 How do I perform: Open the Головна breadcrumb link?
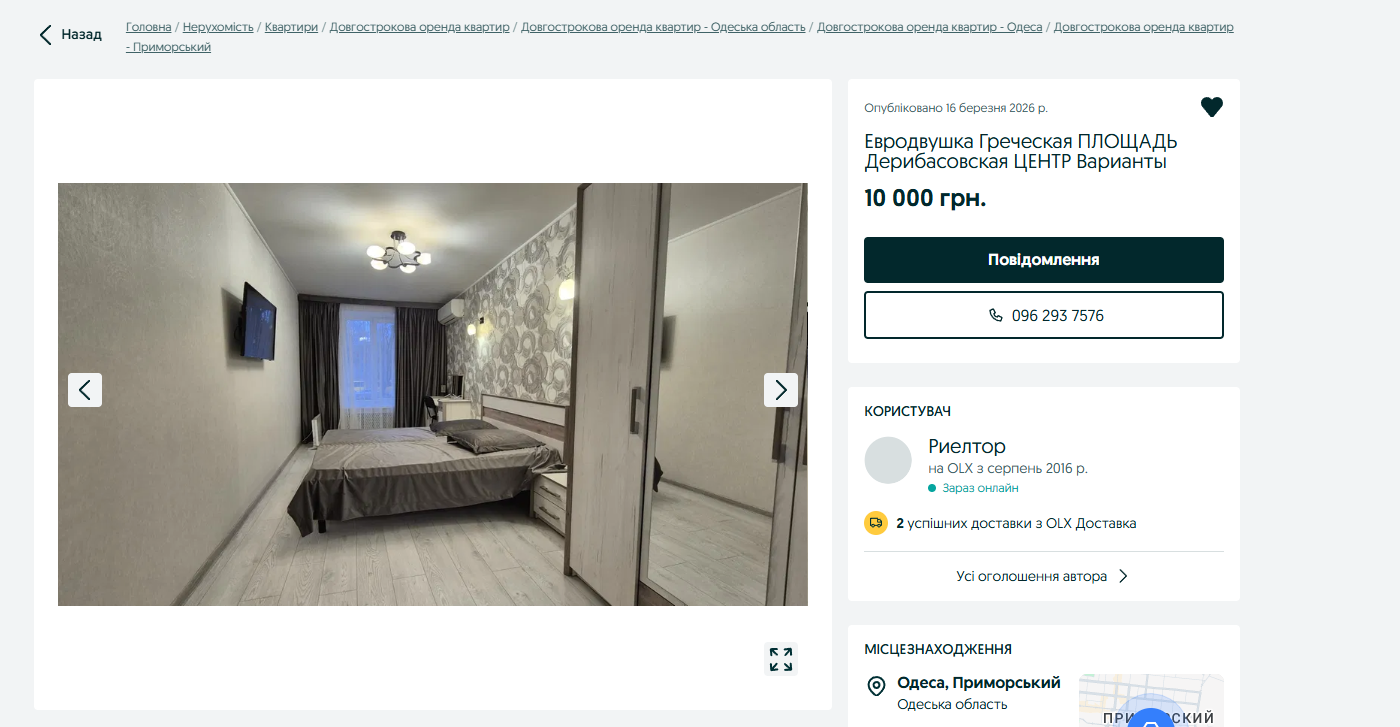tap(149, 27)
